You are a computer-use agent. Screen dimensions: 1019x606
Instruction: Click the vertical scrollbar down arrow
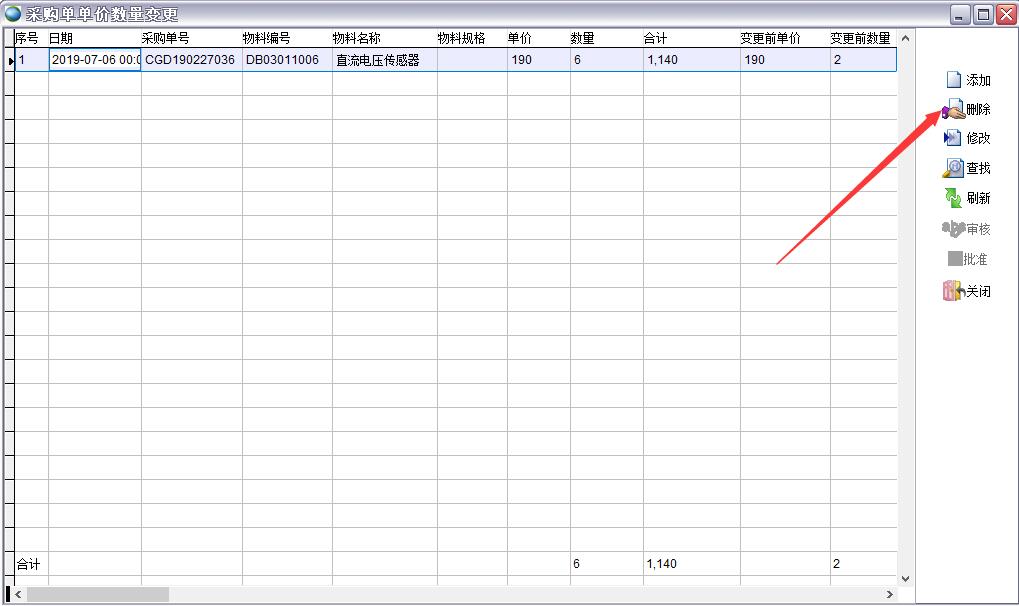905,577
